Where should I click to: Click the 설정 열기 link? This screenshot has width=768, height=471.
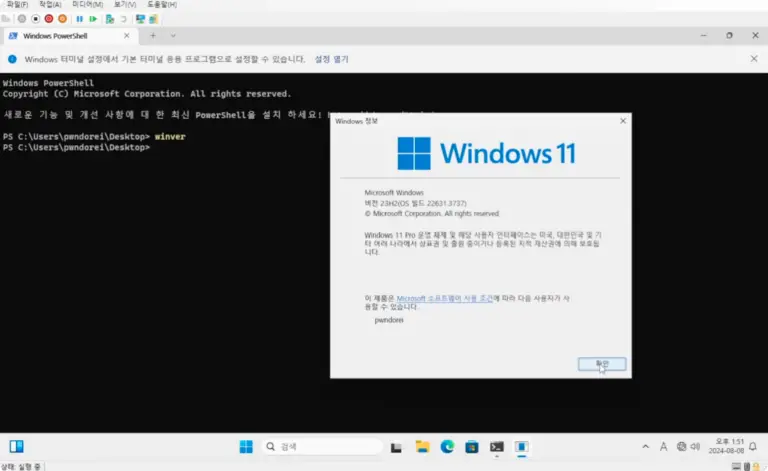331,59
